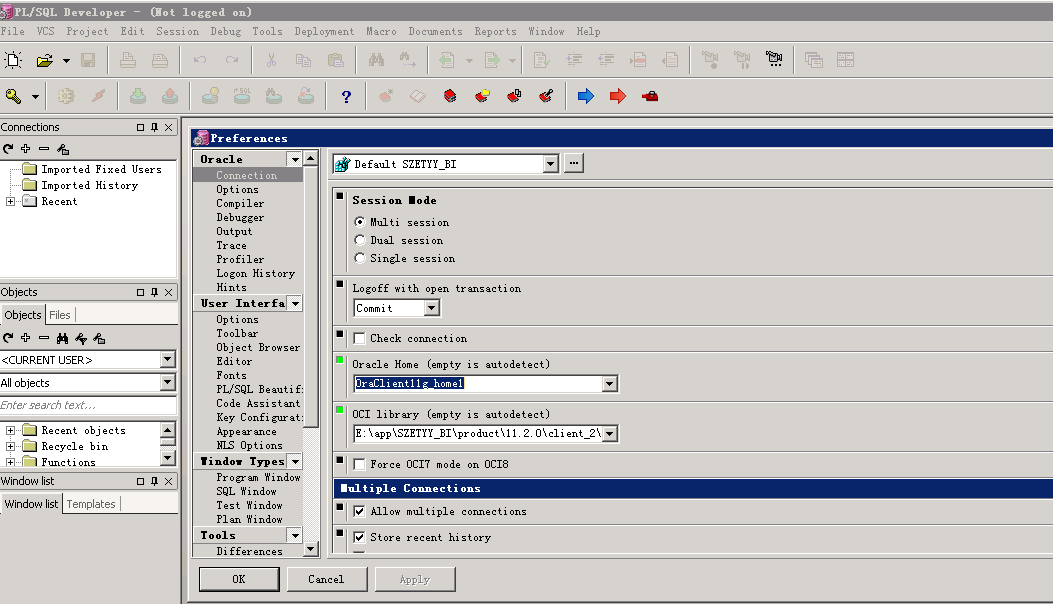1053x604 pixels.
Task: Open the Session menu
Action: point(177,32)
